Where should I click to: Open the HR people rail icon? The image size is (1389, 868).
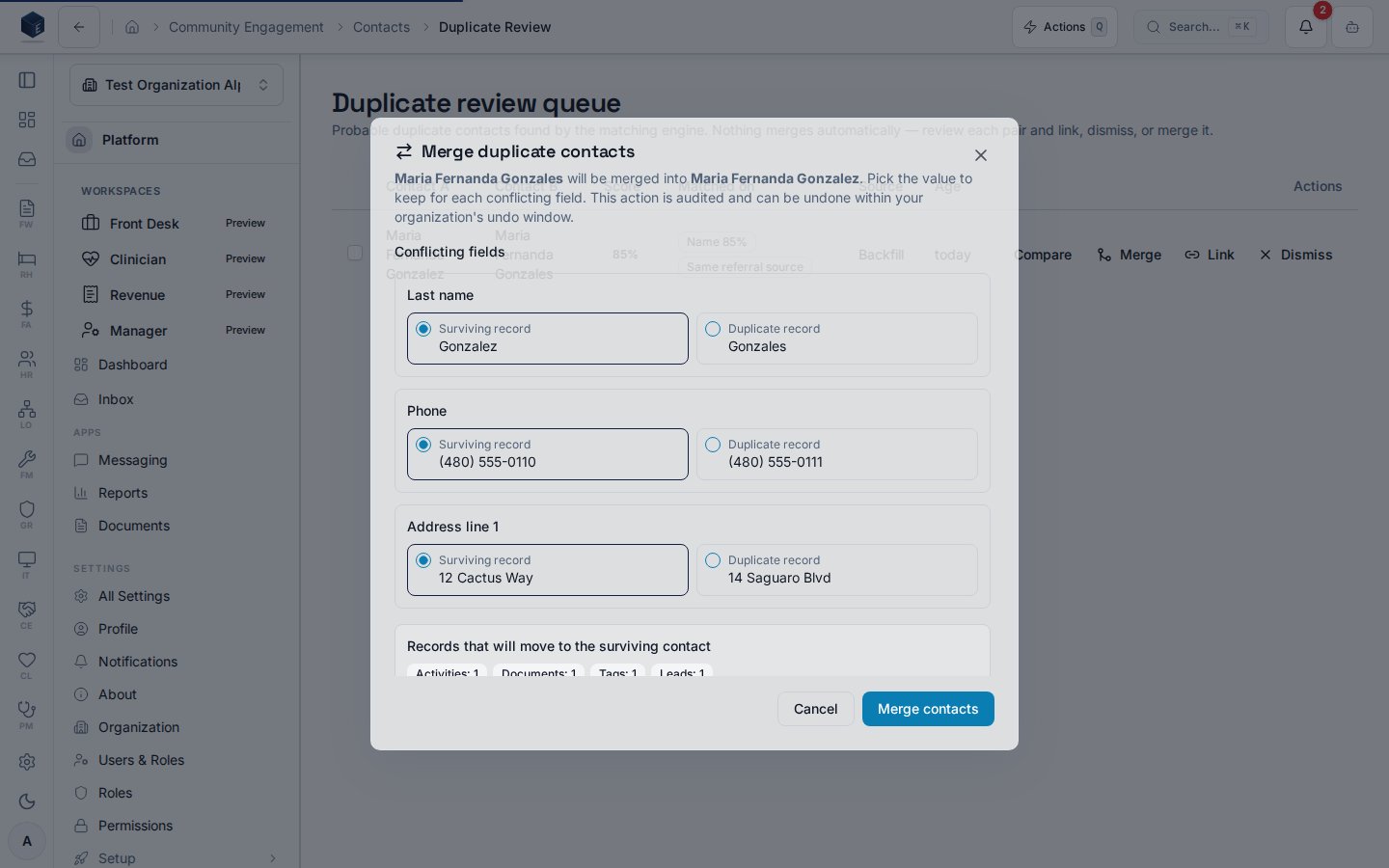[x=27, y=364]
